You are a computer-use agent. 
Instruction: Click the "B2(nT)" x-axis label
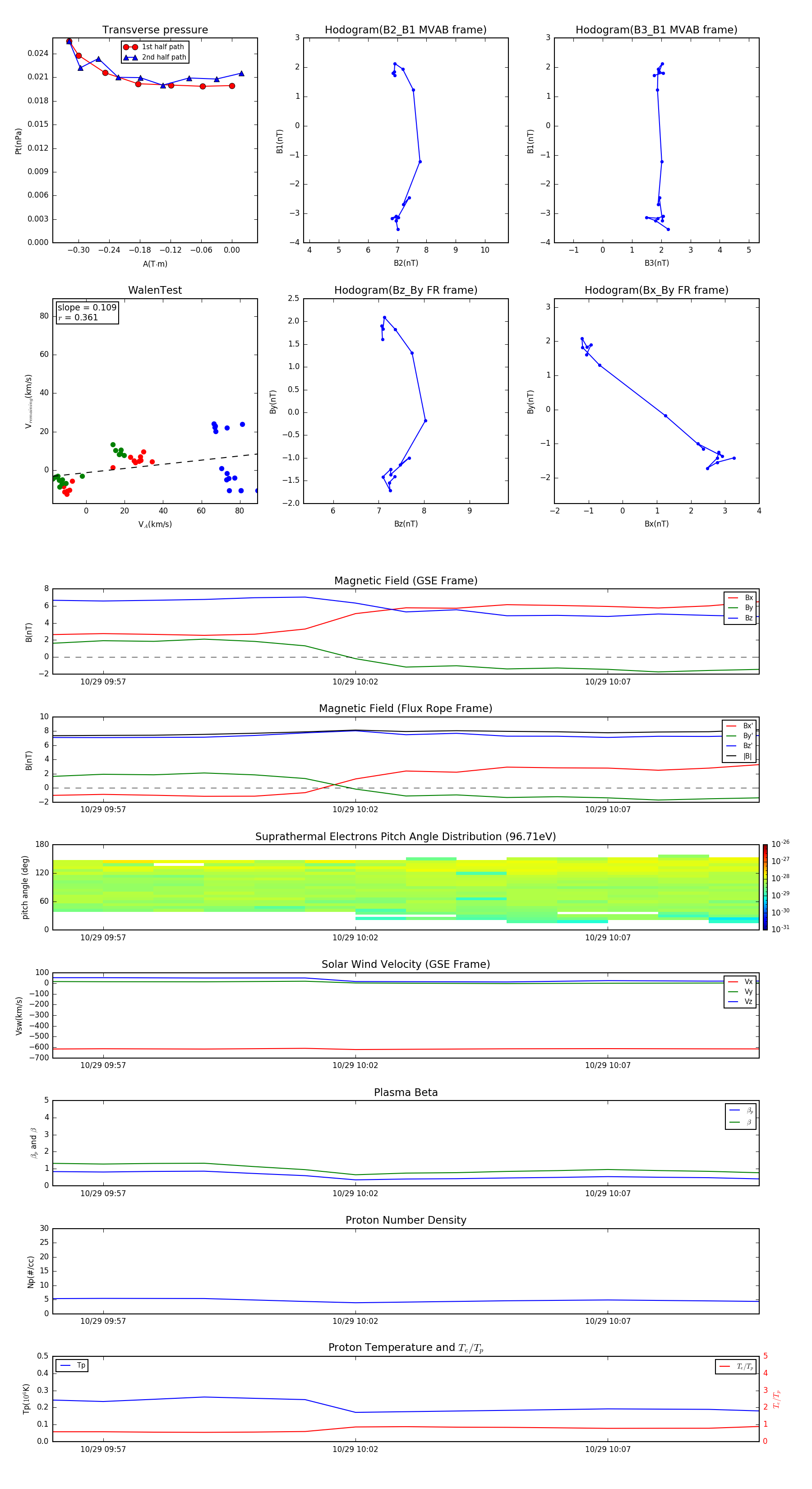[x=406, y=263]
